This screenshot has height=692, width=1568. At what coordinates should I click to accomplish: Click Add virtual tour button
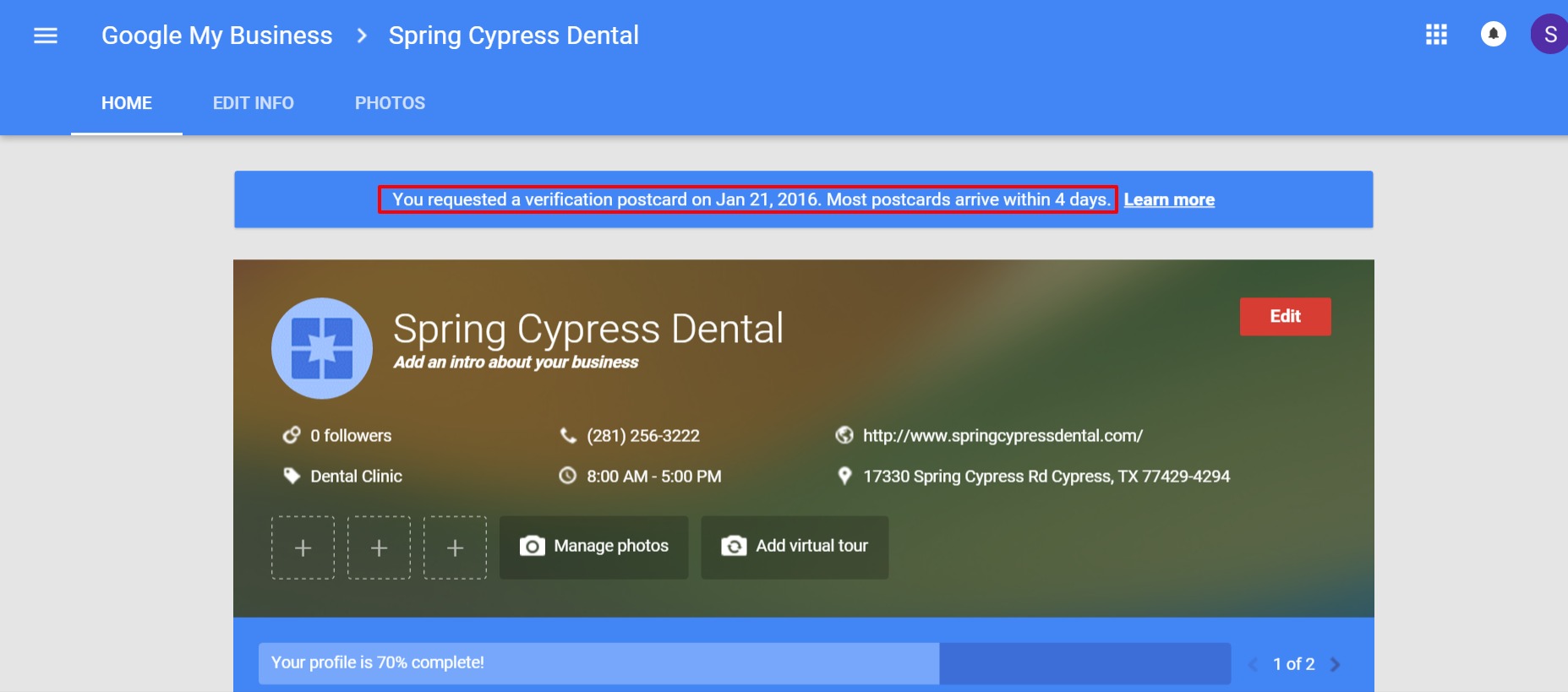[795, 547]
